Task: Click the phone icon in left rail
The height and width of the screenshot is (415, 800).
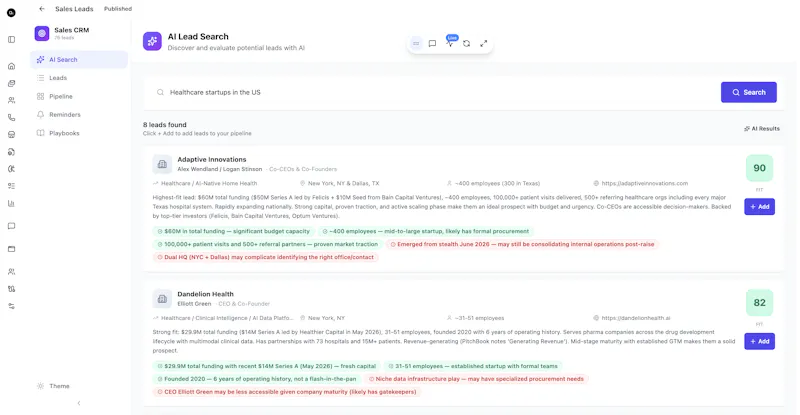Action: tap(11, 117)
